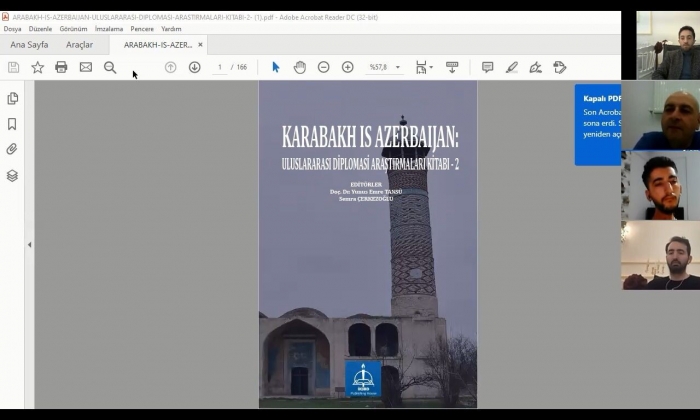The image size is (700, 420).
Task: Click the Adobe PDF icon in title bar
Action: point(5,17)
